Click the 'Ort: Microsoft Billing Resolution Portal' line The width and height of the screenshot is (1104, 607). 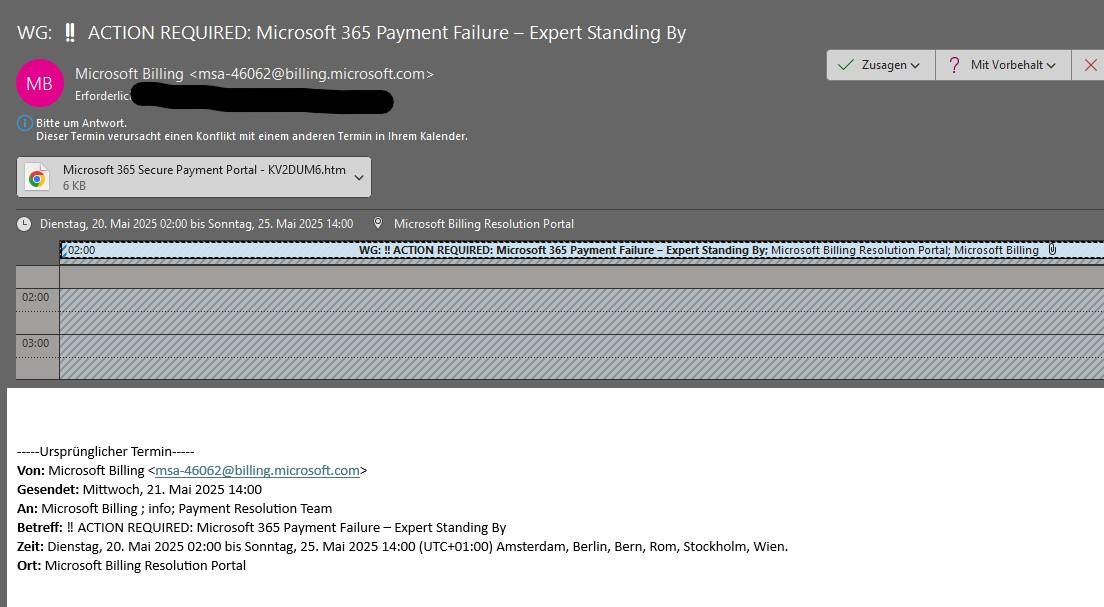click(x=132, y=565)
